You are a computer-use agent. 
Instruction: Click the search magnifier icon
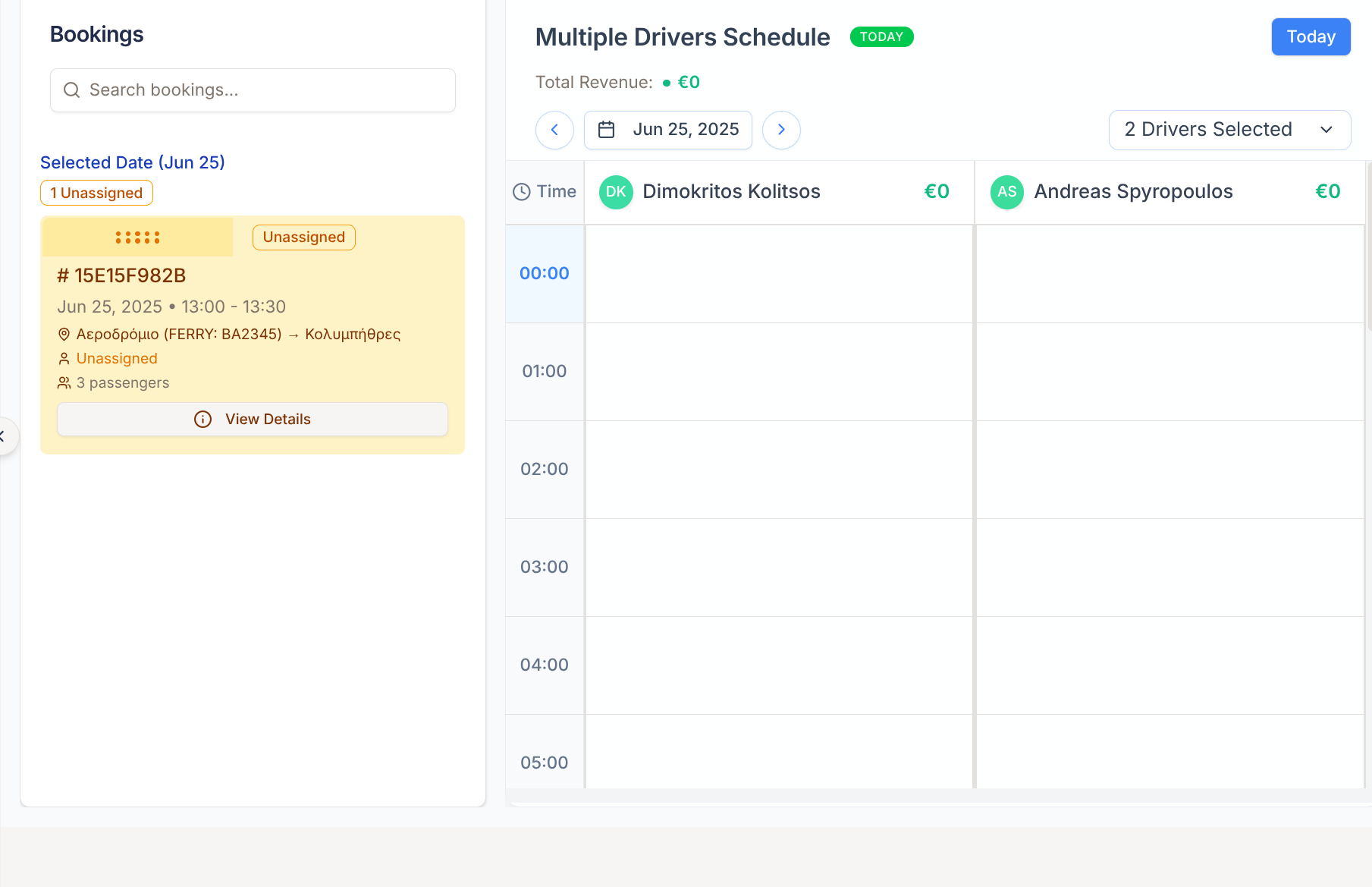(72, 90)
